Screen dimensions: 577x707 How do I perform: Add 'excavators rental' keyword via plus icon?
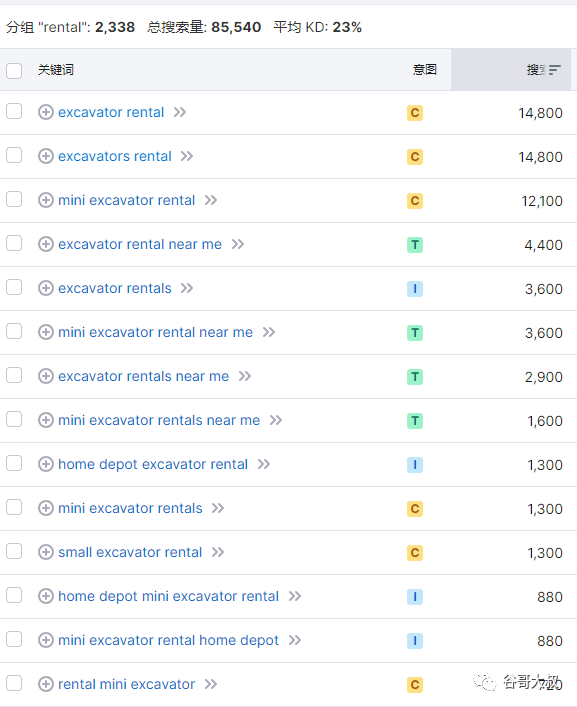click(46, 156)
